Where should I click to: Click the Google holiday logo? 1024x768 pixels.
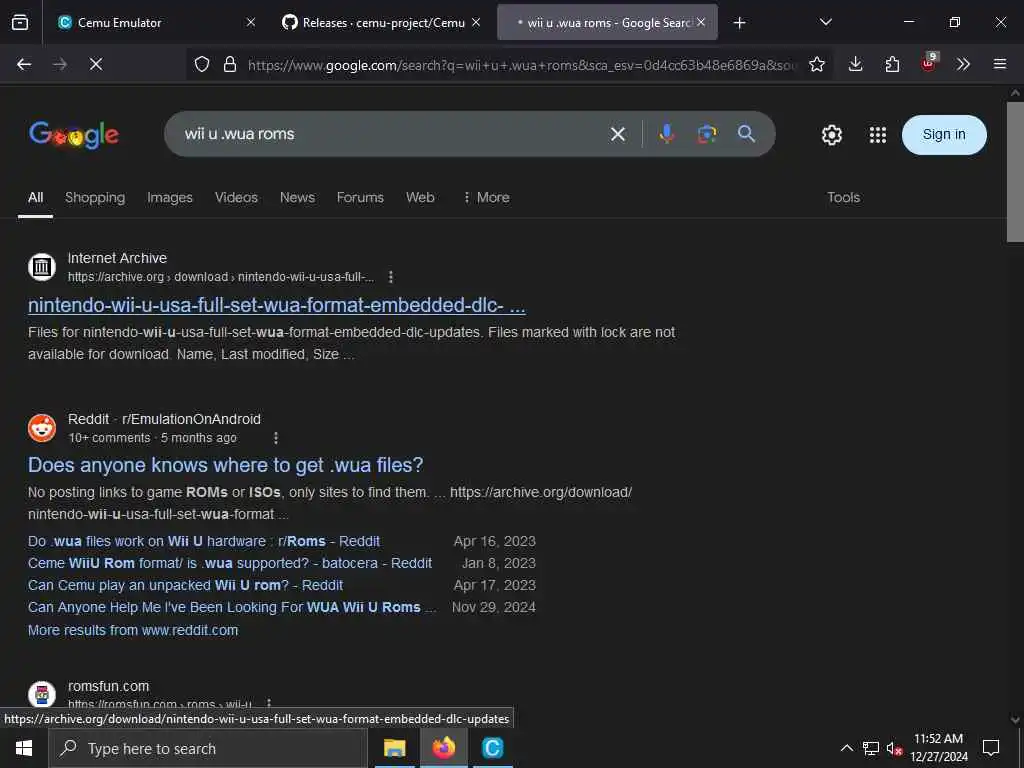(x=74, y=135)
